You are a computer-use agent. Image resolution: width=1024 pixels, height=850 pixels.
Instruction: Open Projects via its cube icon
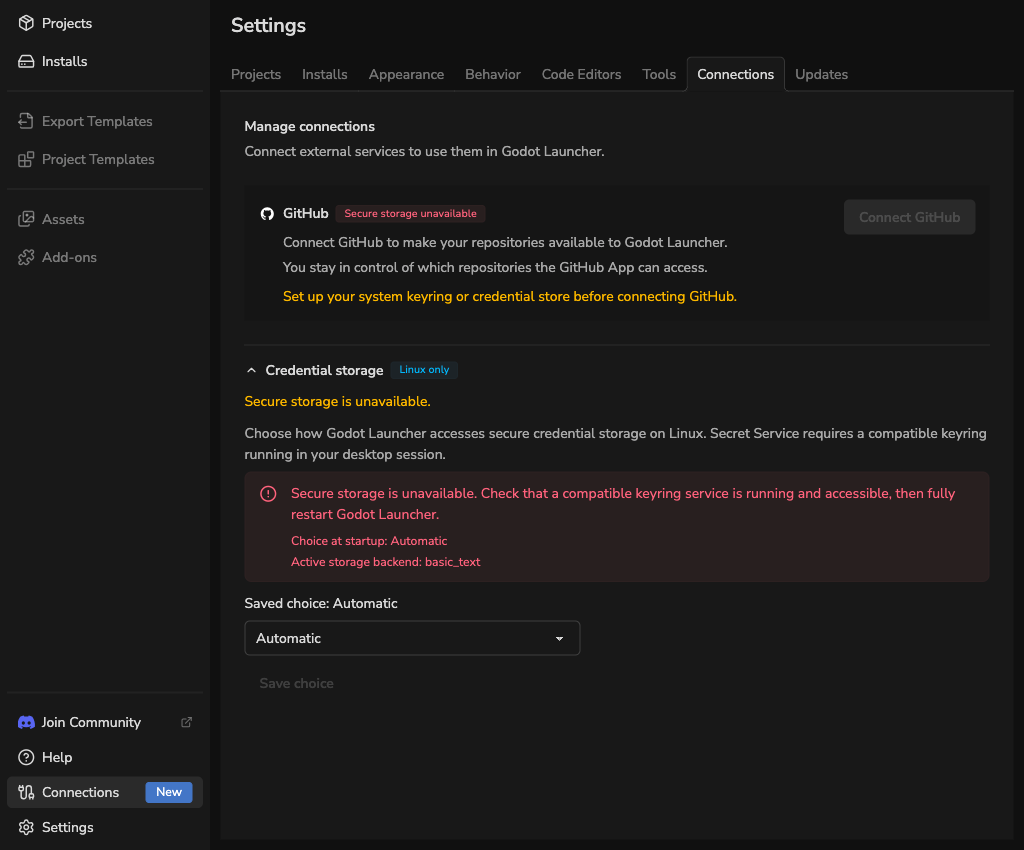click(x=26, y=23)
